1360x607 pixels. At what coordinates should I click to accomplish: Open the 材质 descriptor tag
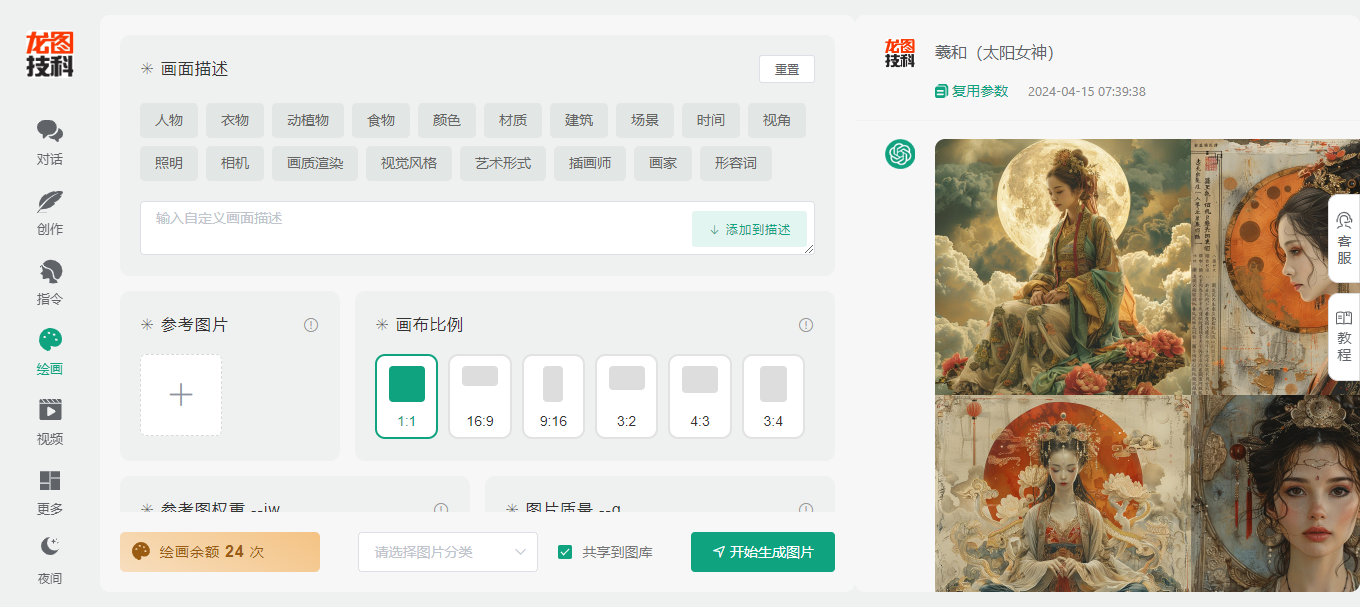click(513, 120)
